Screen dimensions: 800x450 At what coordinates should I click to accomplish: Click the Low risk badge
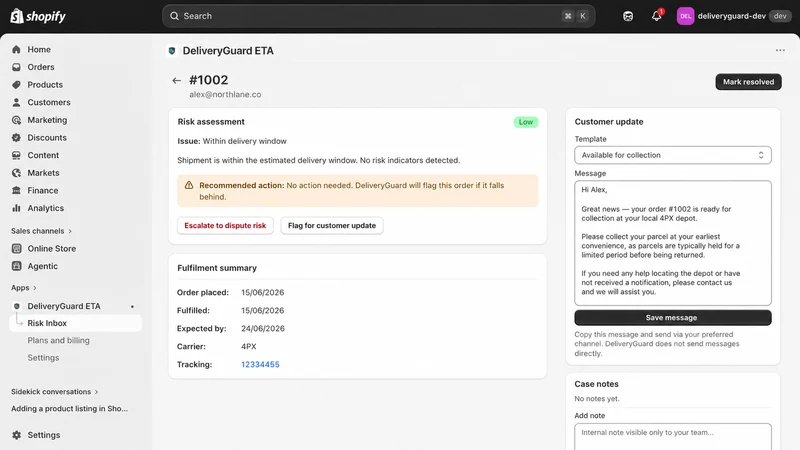click(526, 122)
